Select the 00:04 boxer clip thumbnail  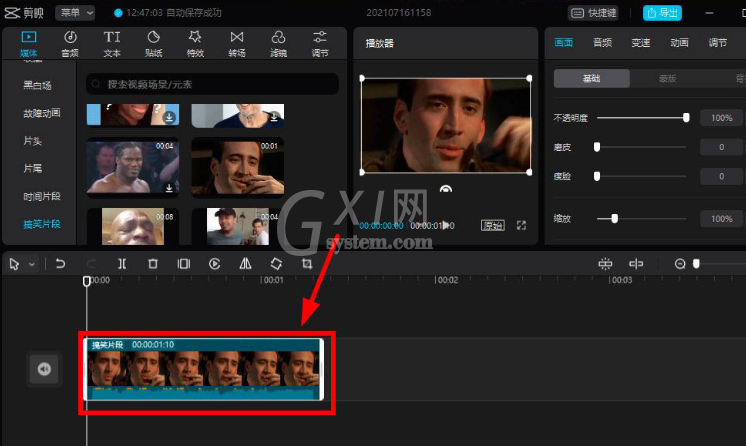pos(133,168)
